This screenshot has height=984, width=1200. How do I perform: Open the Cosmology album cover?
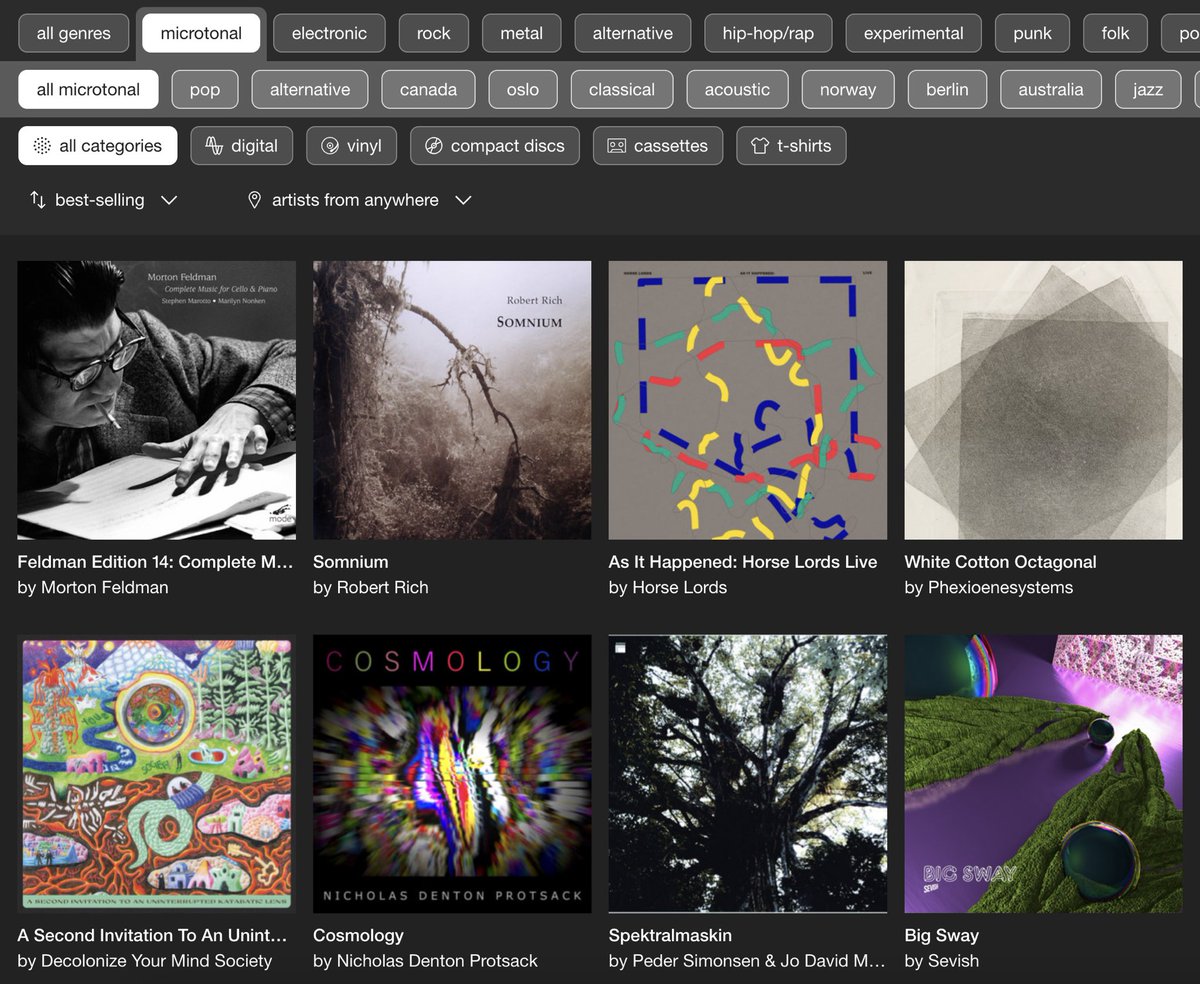(452, 774)
